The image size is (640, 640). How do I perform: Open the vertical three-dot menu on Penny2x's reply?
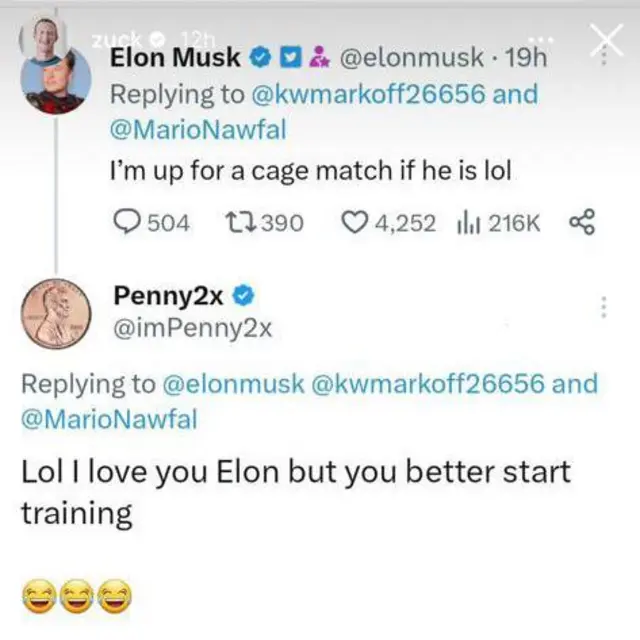(x=603, y=307)
